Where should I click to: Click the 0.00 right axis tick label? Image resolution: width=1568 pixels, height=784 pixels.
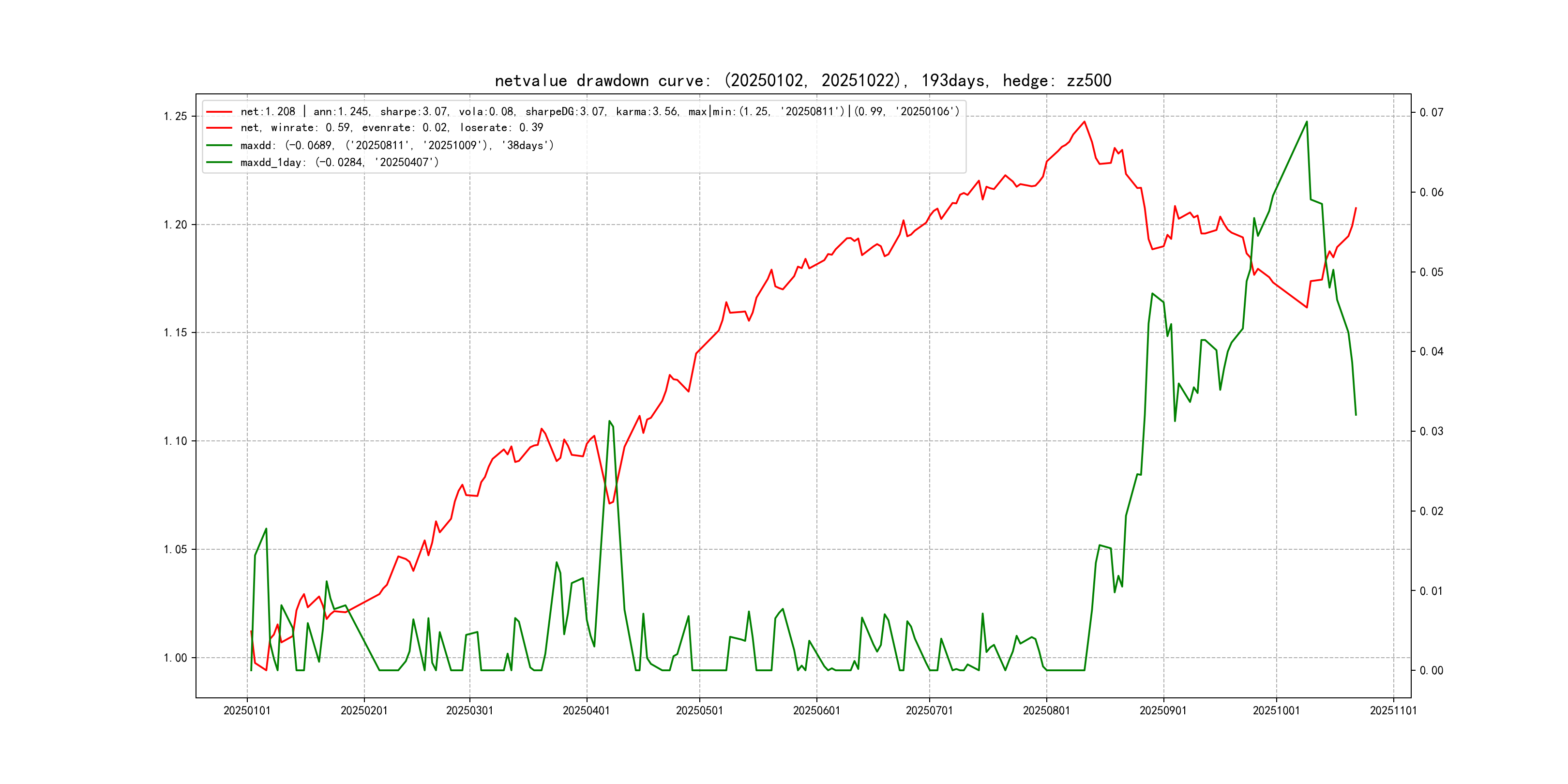tap(1431, 670)
